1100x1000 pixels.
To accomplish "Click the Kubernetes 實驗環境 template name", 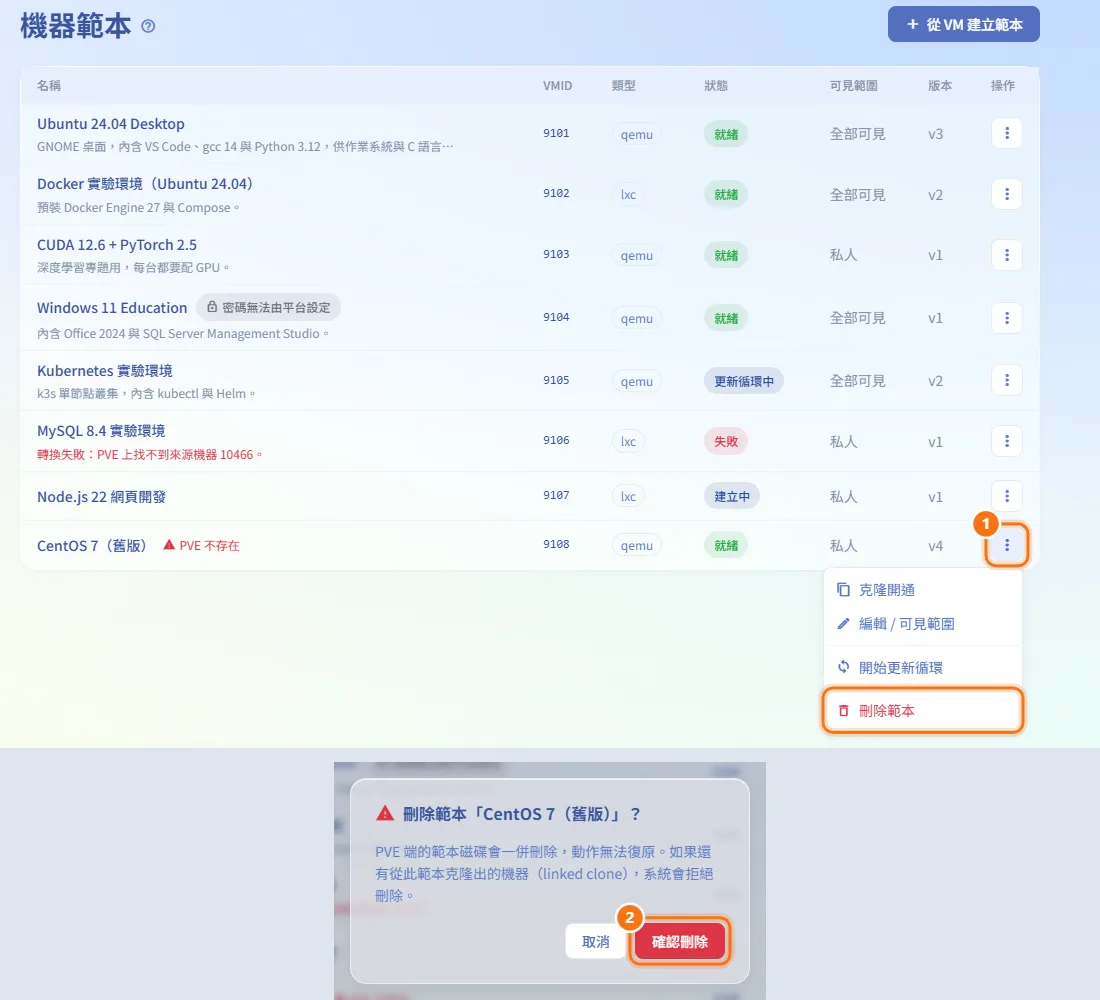I will pyautogui.click(x=105, y=371).
